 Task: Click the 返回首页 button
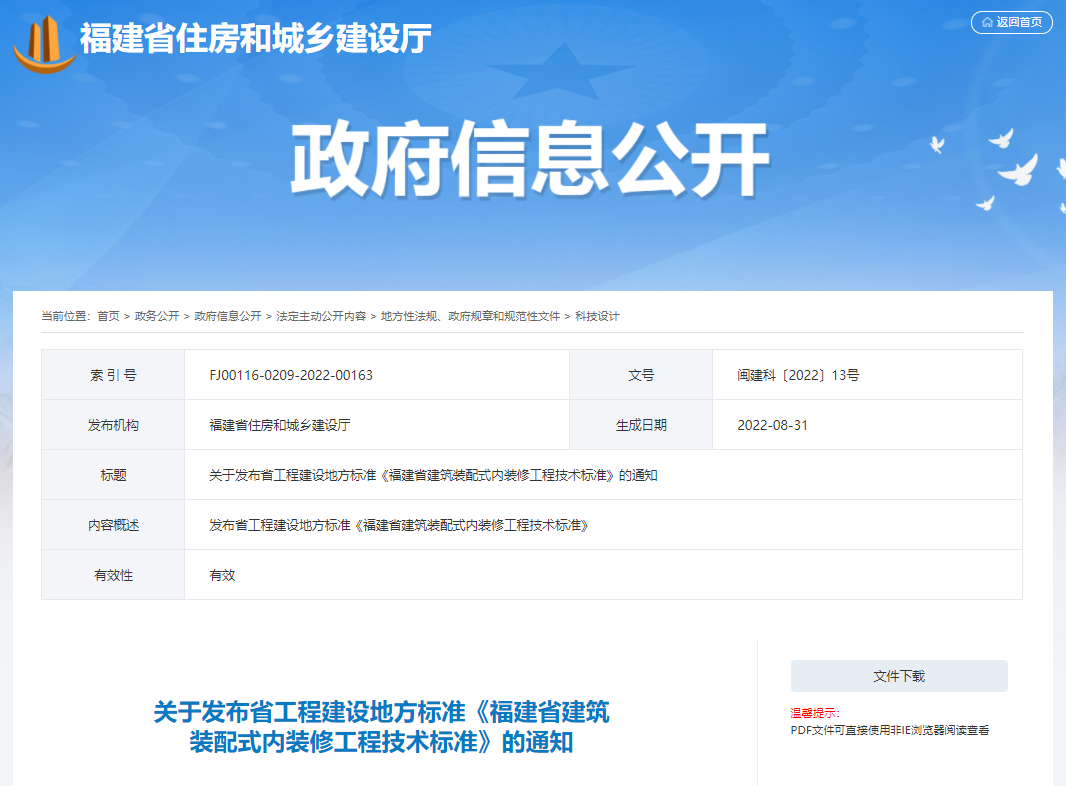(1011, 22)
